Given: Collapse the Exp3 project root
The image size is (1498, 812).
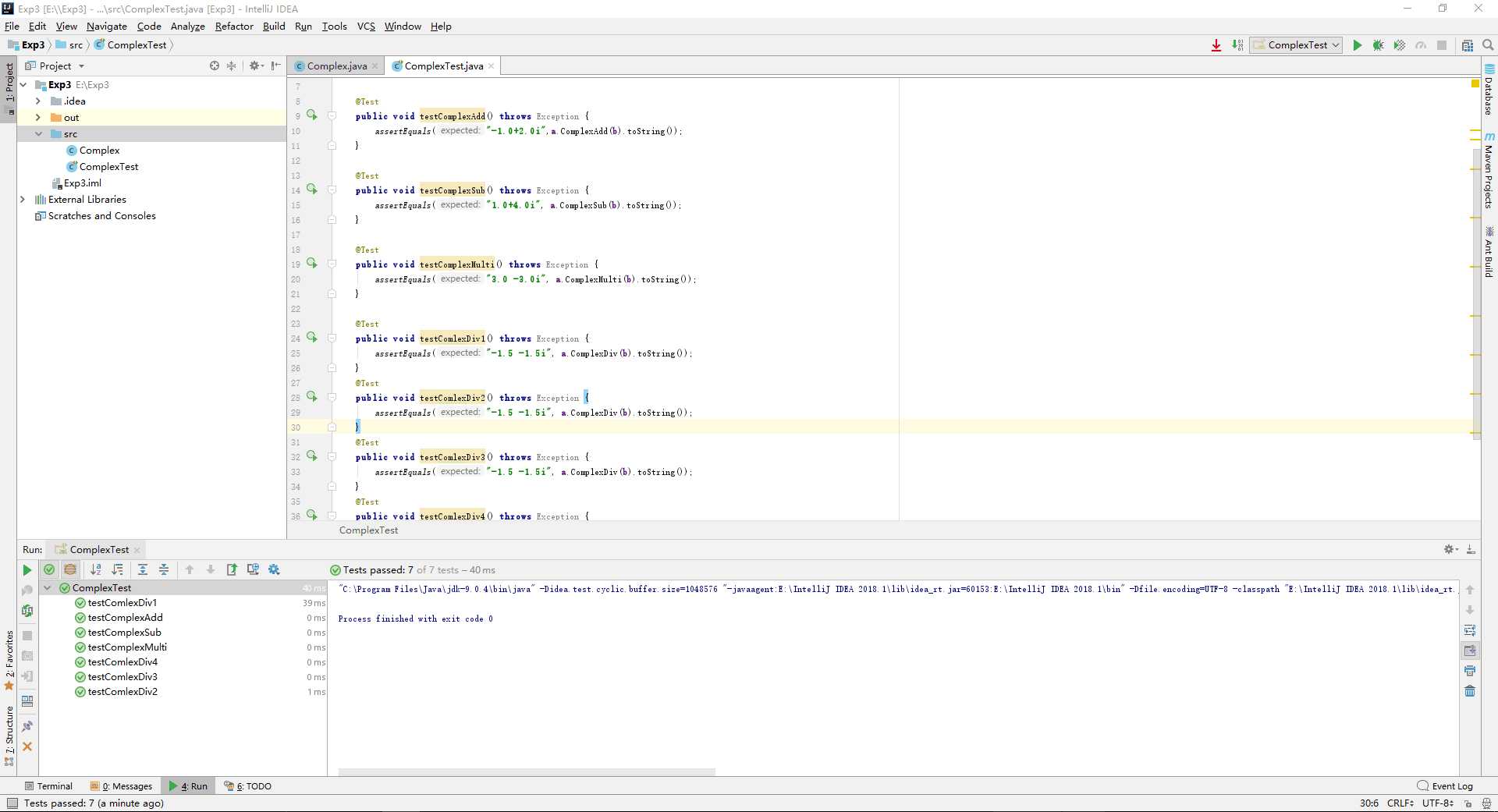Looking at the screenshot, I should (x=23, y=85).
